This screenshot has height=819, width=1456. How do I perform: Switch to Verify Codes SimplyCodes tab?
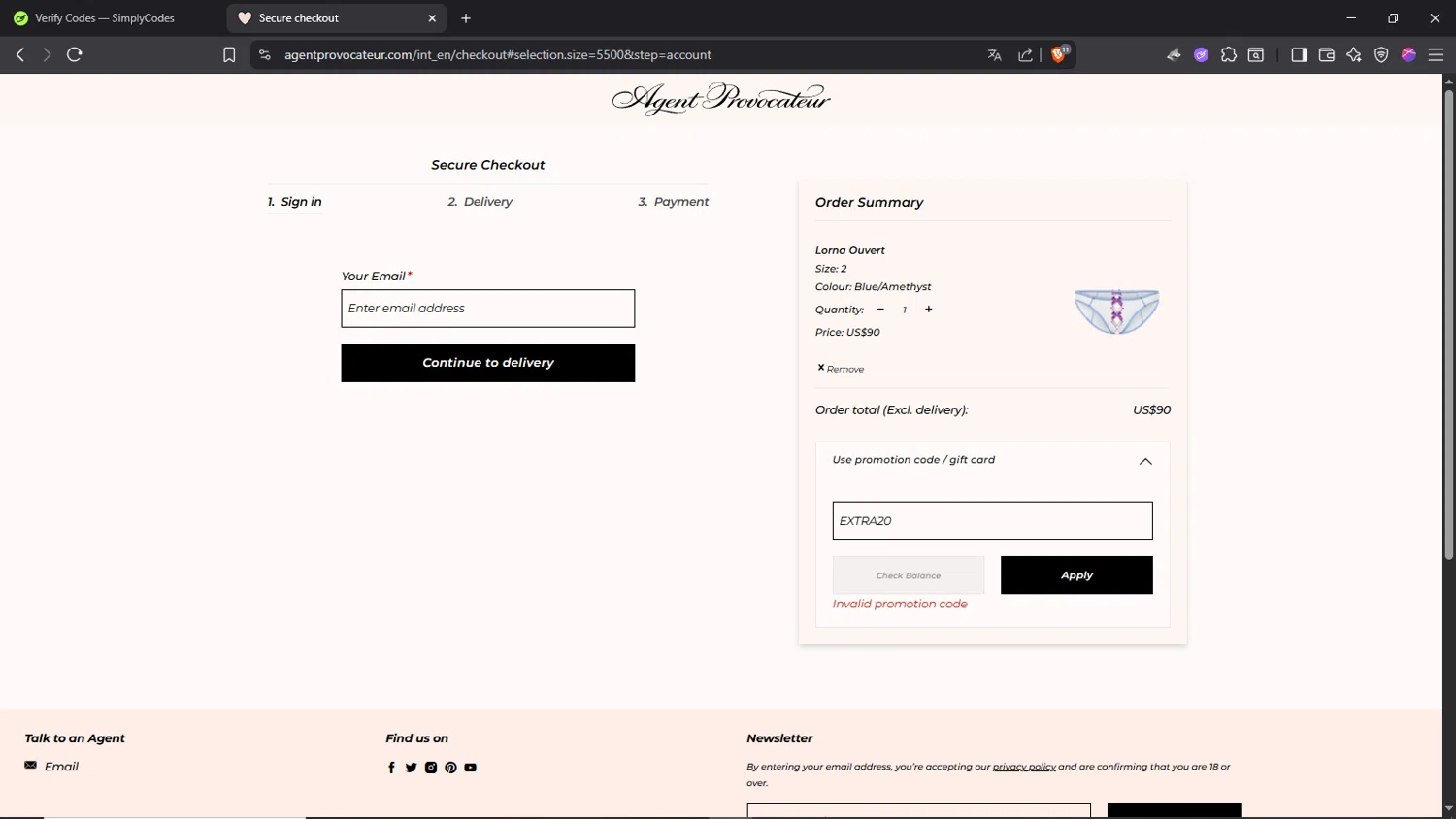tap(105, 18)
